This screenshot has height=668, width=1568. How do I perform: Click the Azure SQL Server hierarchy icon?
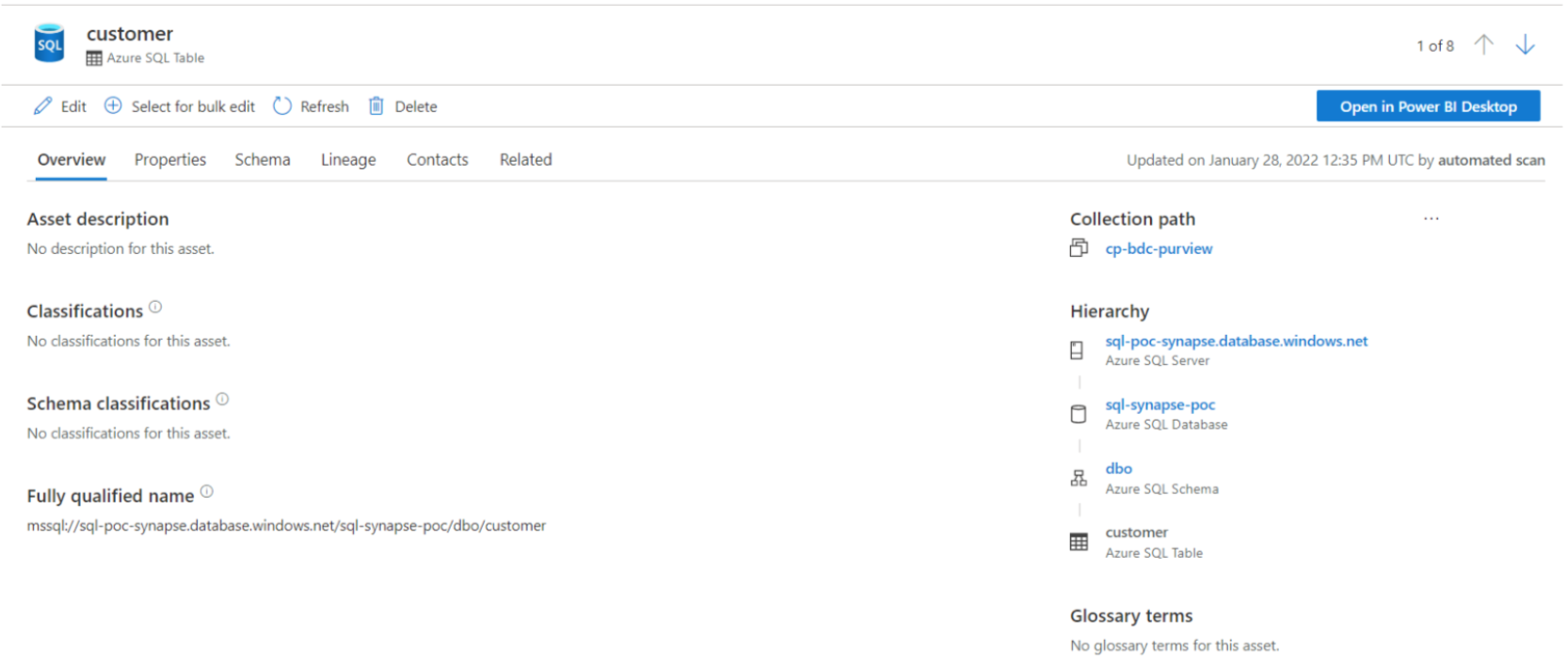coord(1078,350)
